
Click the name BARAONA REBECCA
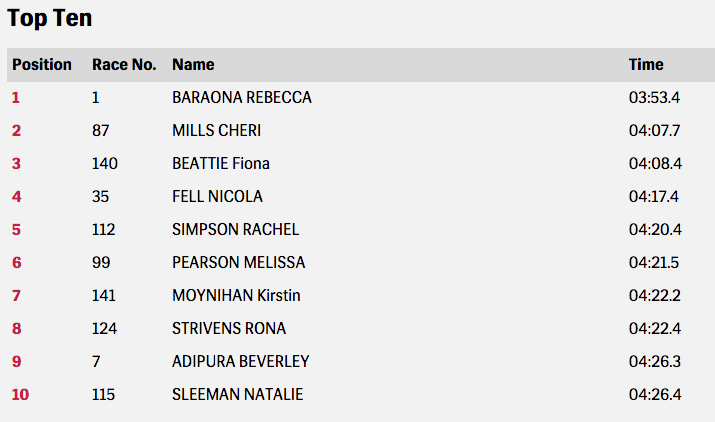coord(242,98)
